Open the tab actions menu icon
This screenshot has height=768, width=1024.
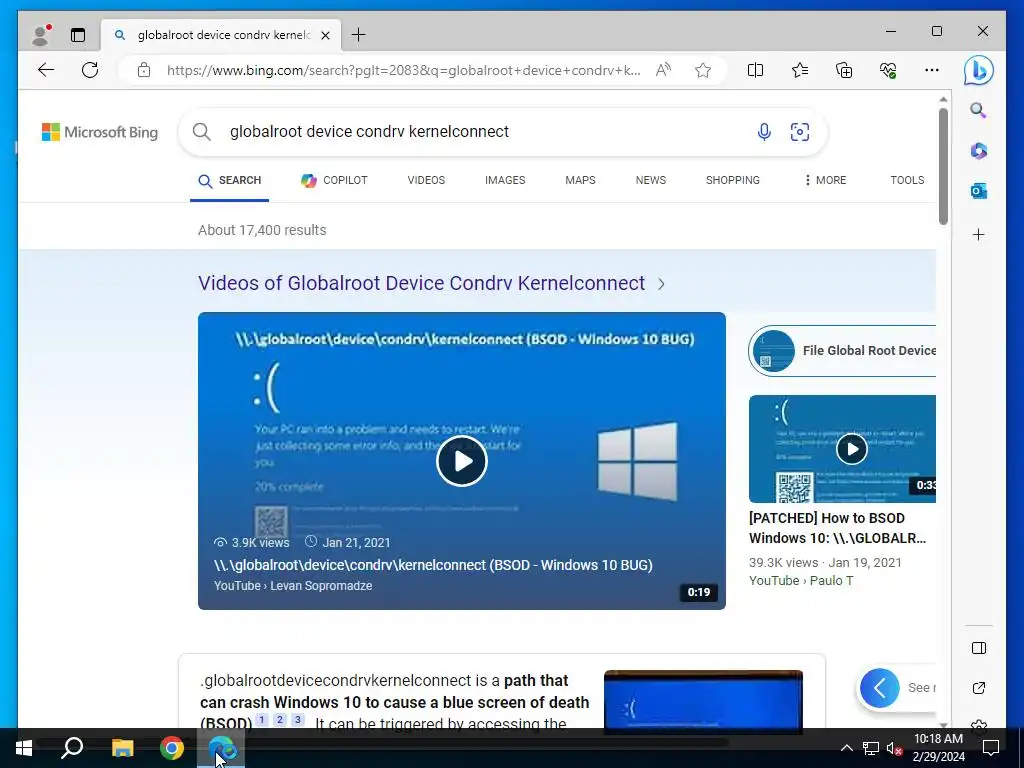78,35
